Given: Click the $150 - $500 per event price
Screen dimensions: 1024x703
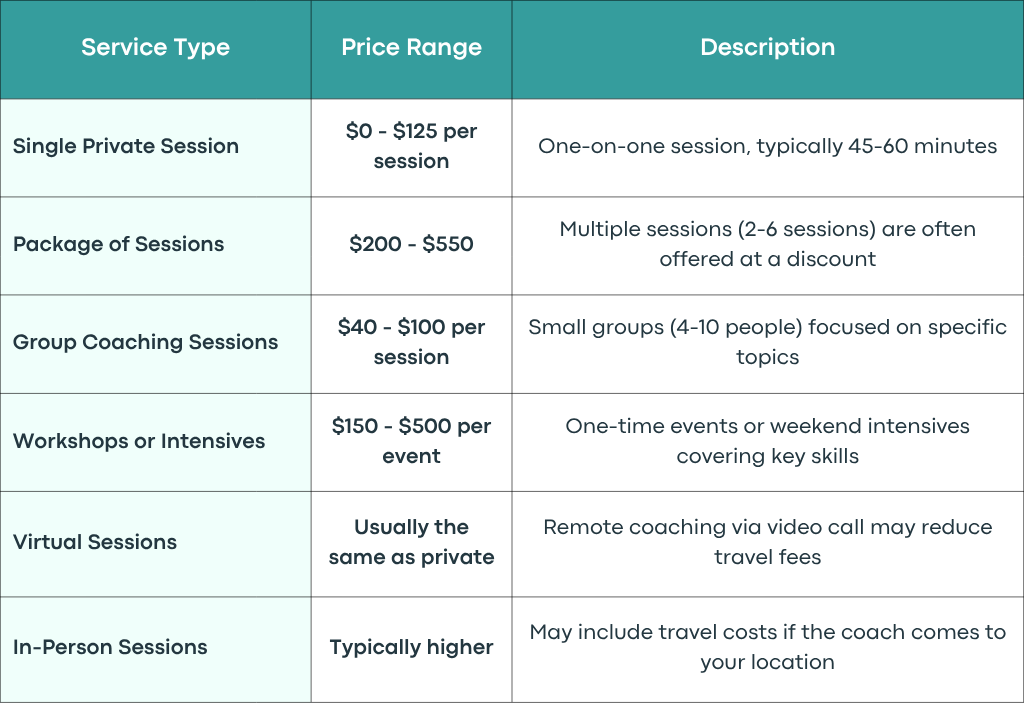Looking at the screenshot, I should point(411,441).
